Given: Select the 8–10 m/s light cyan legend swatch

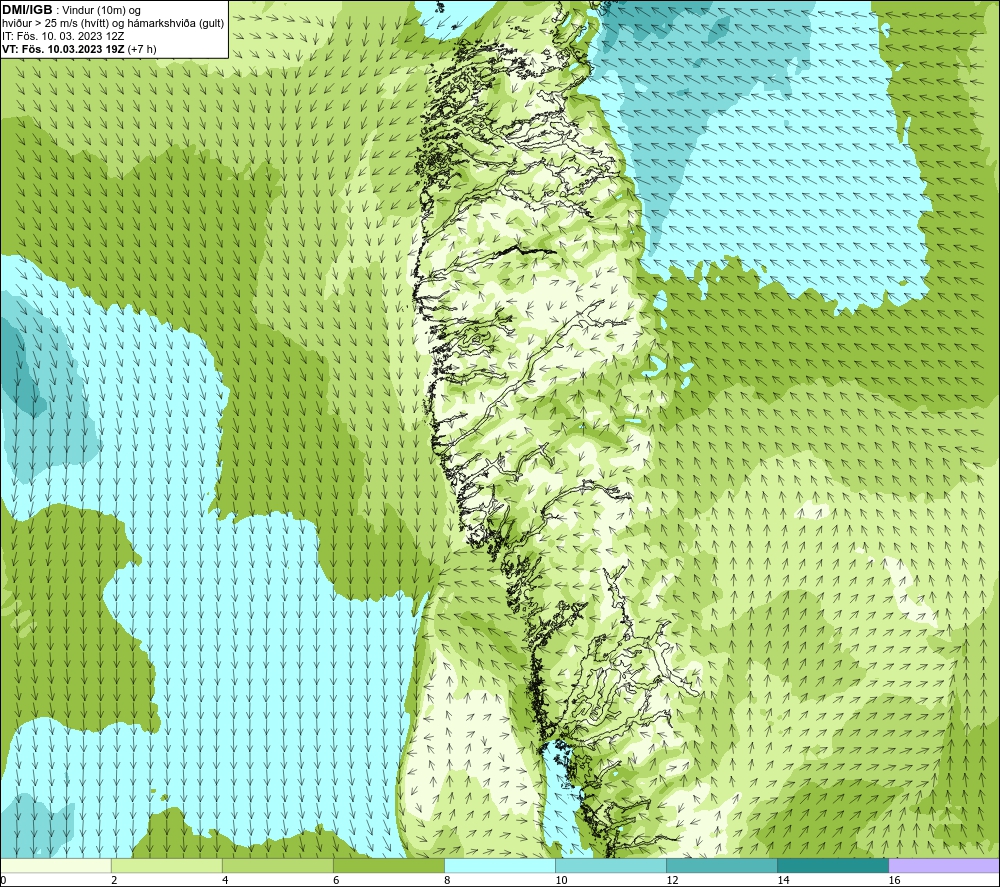Looking at the screenshot, I should [x=500, y=865].
